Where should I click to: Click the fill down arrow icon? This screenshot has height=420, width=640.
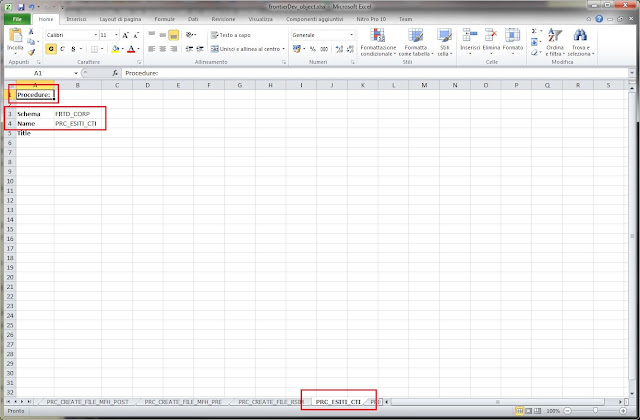(534, 42)
